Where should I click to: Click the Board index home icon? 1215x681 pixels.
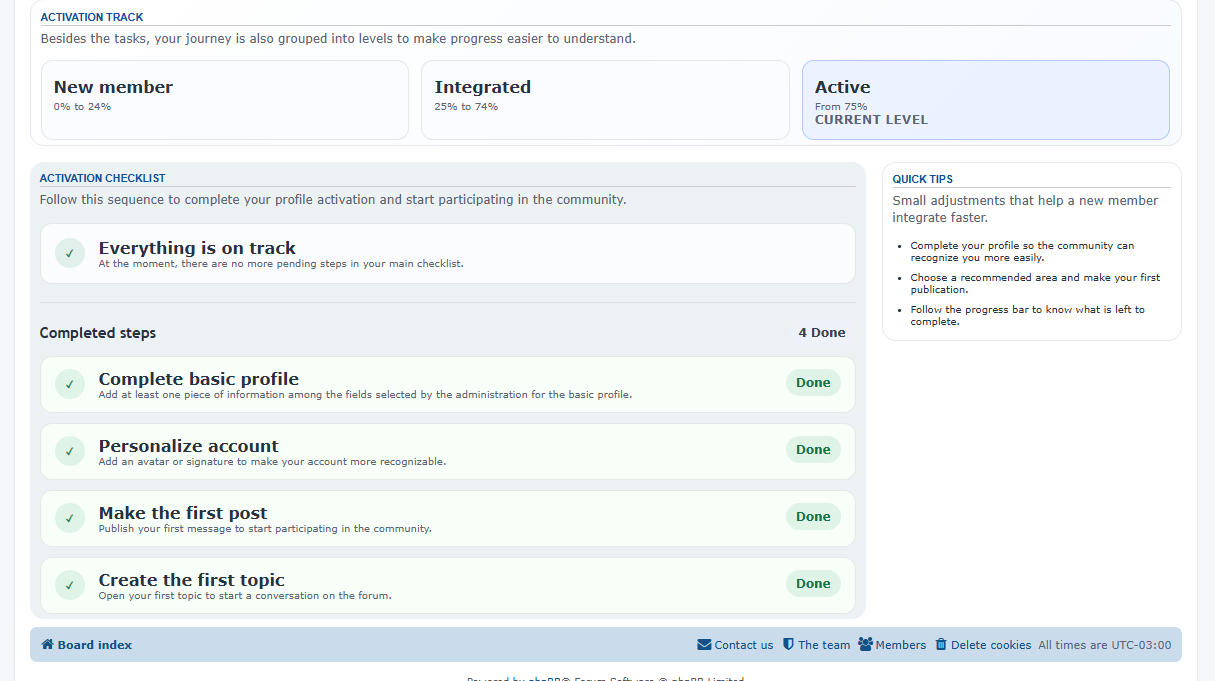pos(47,645)
